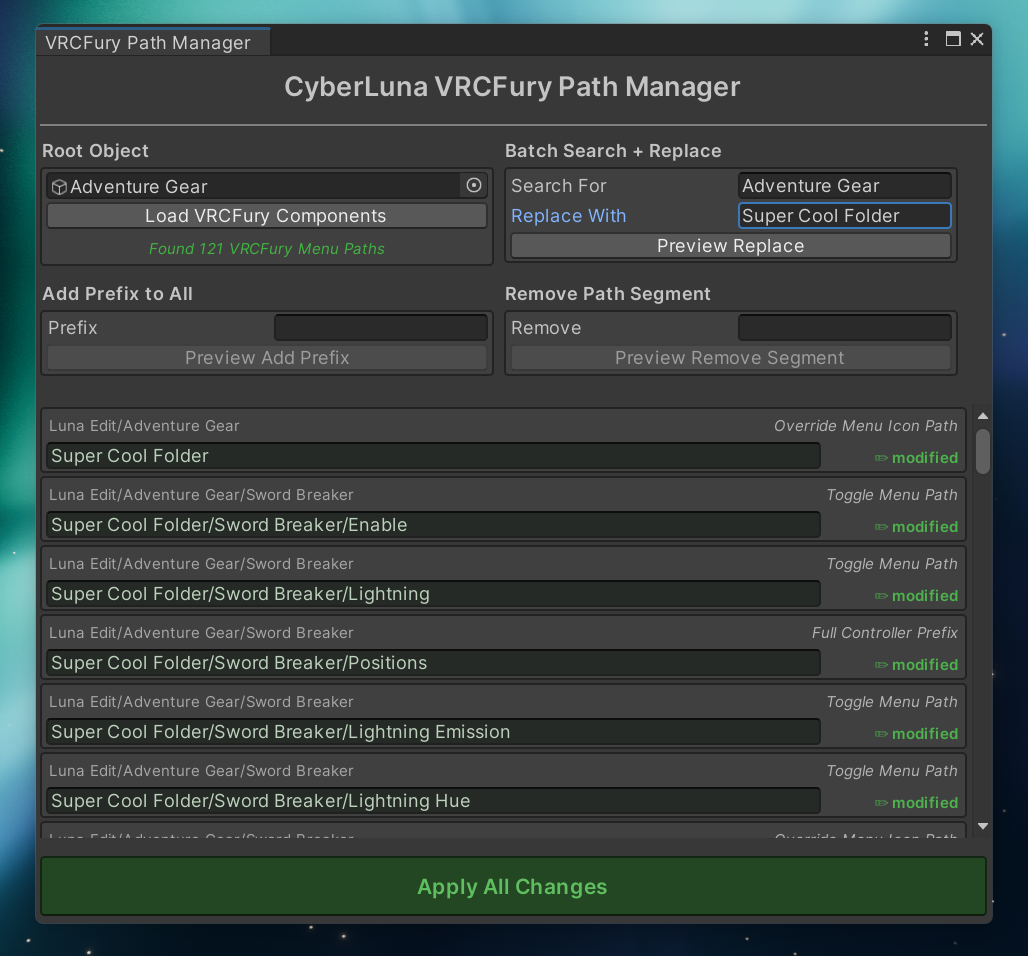Click the 'Remove Path Segment' section heading
Image resolution: width=1028 pixels, height=956 pixels.
click(608, 294)
